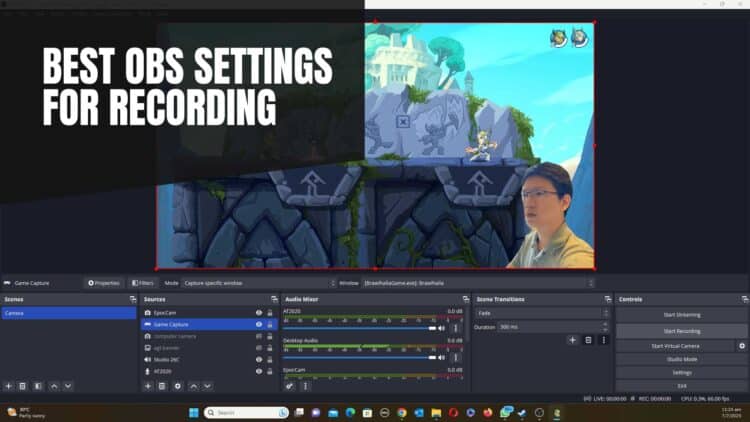Open Settings from Controls panel
Screen dimensions: 750x422
point(682,373)
